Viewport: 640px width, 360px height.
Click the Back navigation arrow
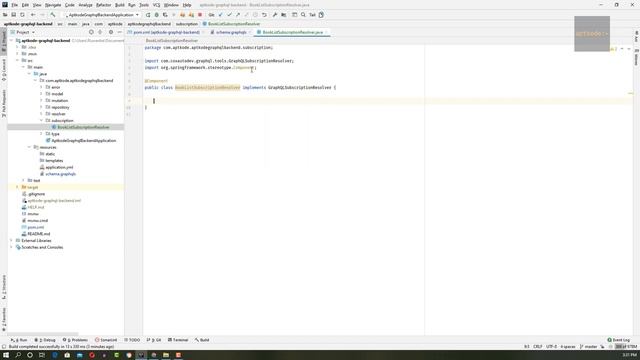click(33, 15)
